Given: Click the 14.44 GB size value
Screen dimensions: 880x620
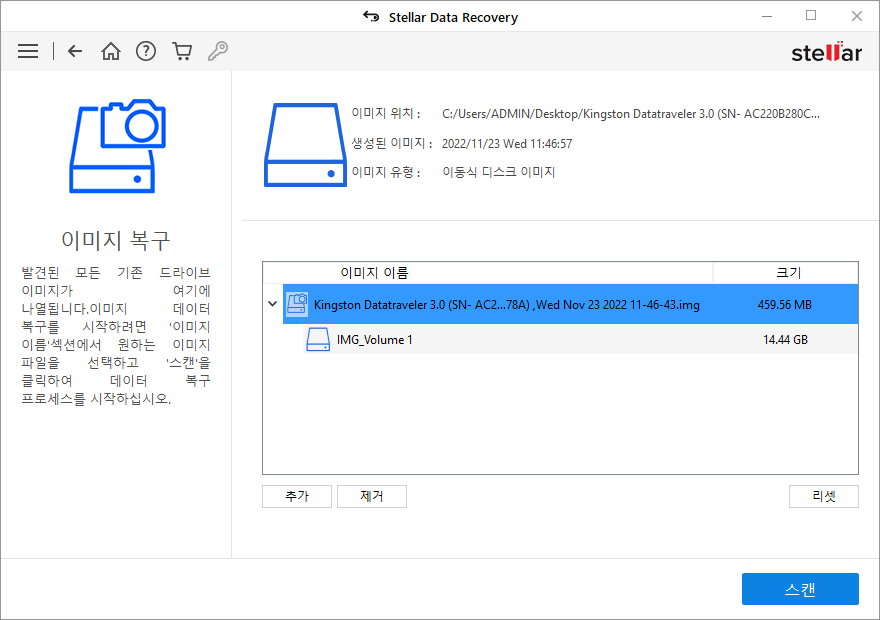Looking at the screenshot, I should (785, 339).
